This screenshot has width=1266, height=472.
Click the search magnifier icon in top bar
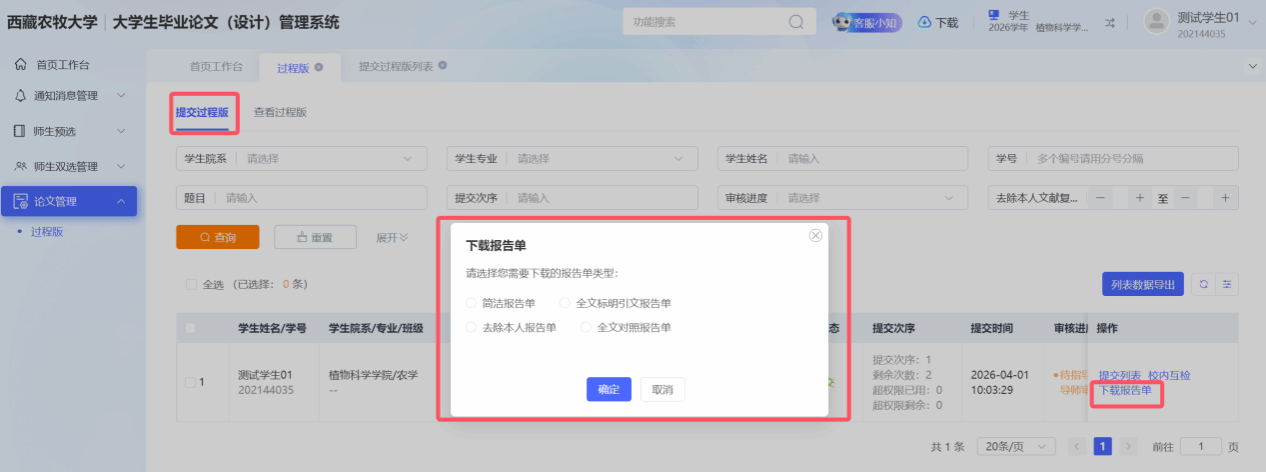[796, 22]
